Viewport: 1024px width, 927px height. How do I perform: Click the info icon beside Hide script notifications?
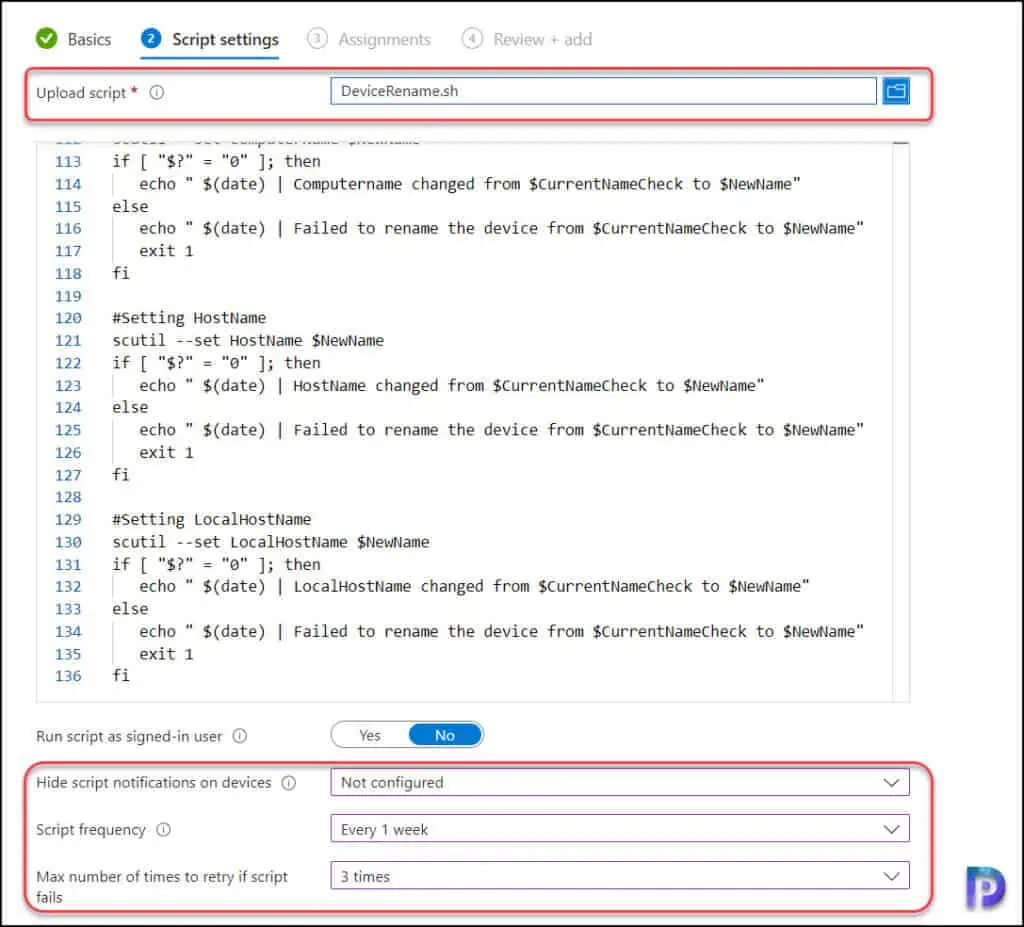coord(289,783)
